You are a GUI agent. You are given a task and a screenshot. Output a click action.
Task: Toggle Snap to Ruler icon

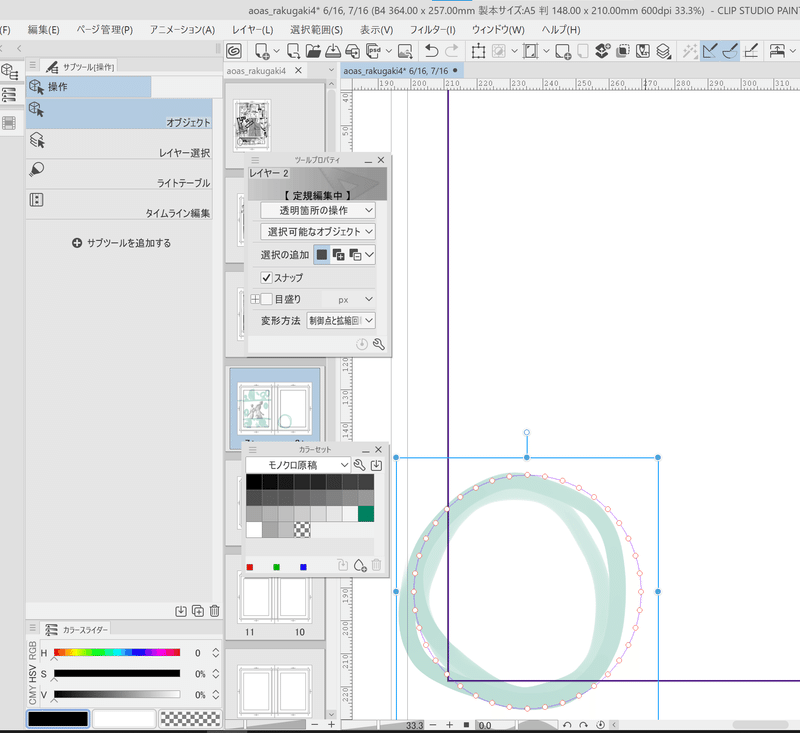(x=710, y=51)
